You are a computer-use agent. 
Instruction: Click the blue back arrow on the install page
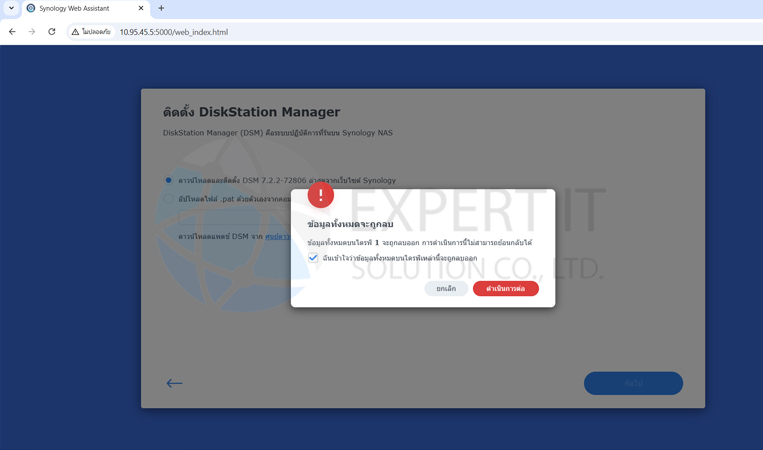(x=174, y=383)
